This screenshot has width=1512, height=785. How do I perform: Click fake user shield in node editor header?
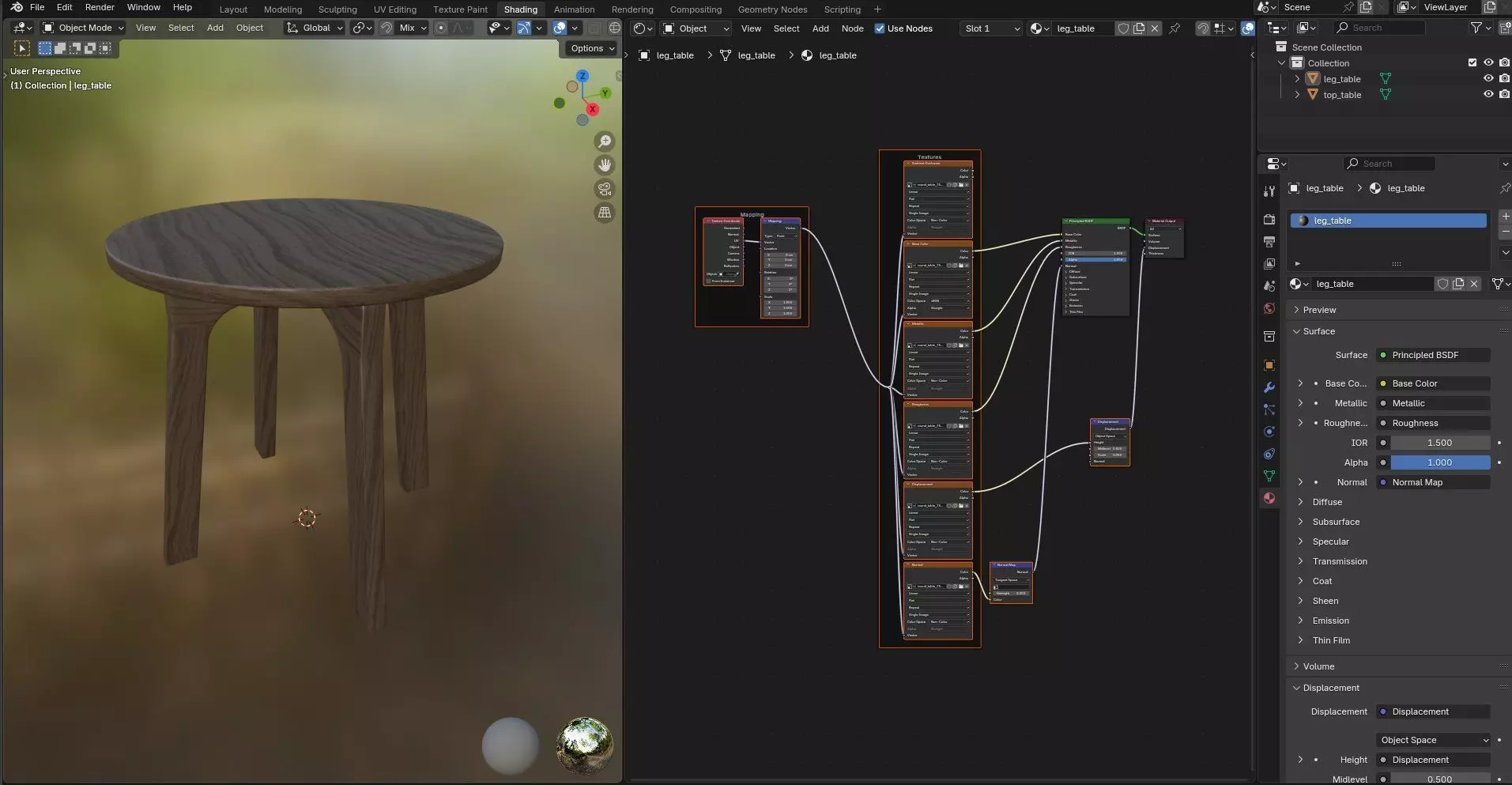coord(1123,28)
